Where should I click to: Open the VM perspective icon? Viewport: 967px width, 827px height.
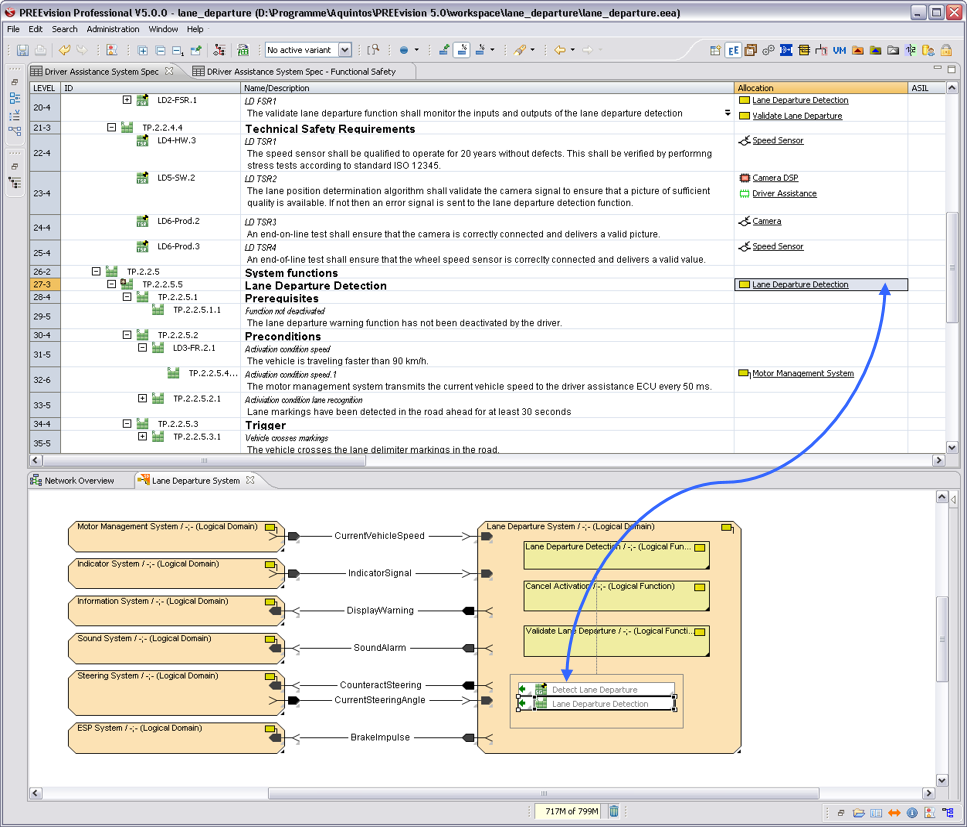pyautogui.click(x=839, y=51)
